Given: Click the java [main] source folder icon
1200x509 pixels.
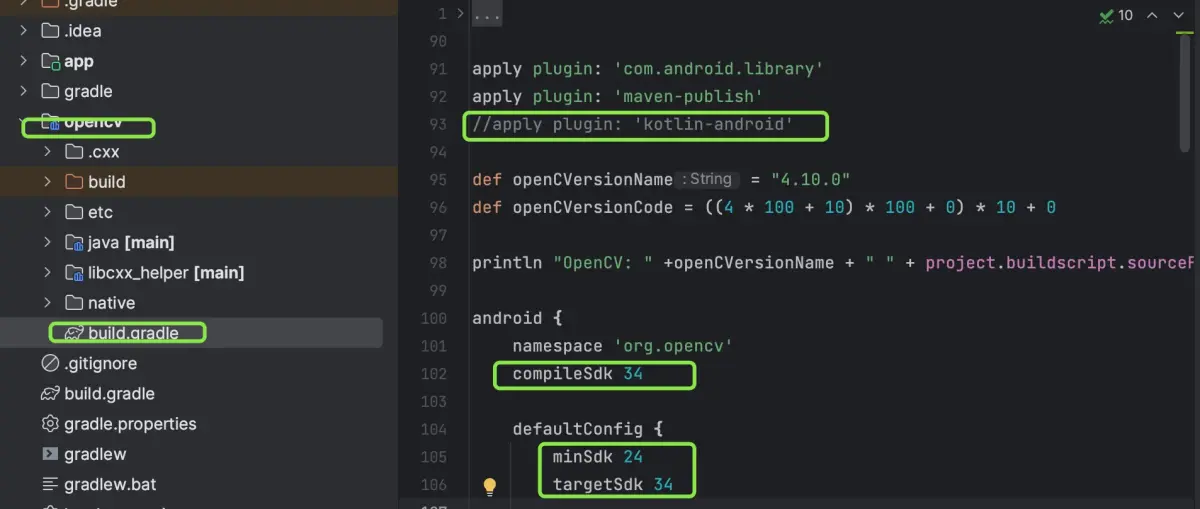Looking at the screenshot, I should (74, 242).
